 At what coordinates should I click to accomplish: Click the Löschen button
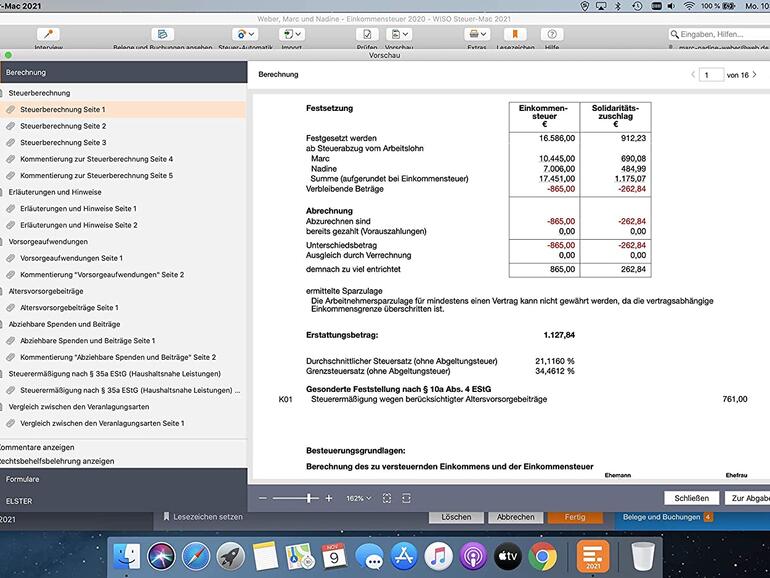click(x=456, y=517)
